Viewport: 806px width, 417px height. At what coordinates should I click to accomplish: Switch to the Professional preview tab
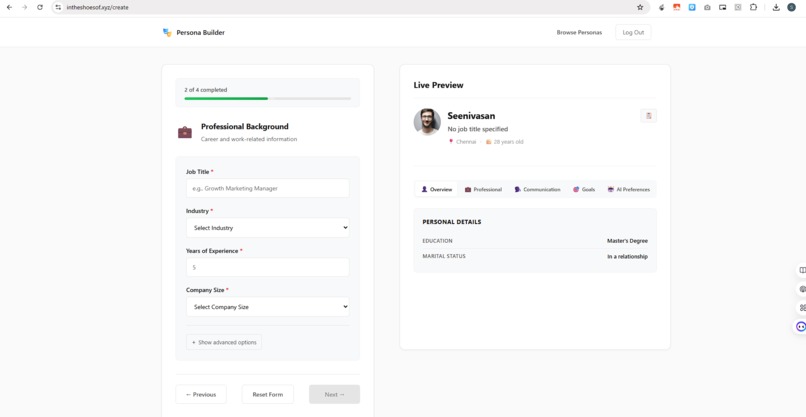pyautogui.click(x=483, y=189)
